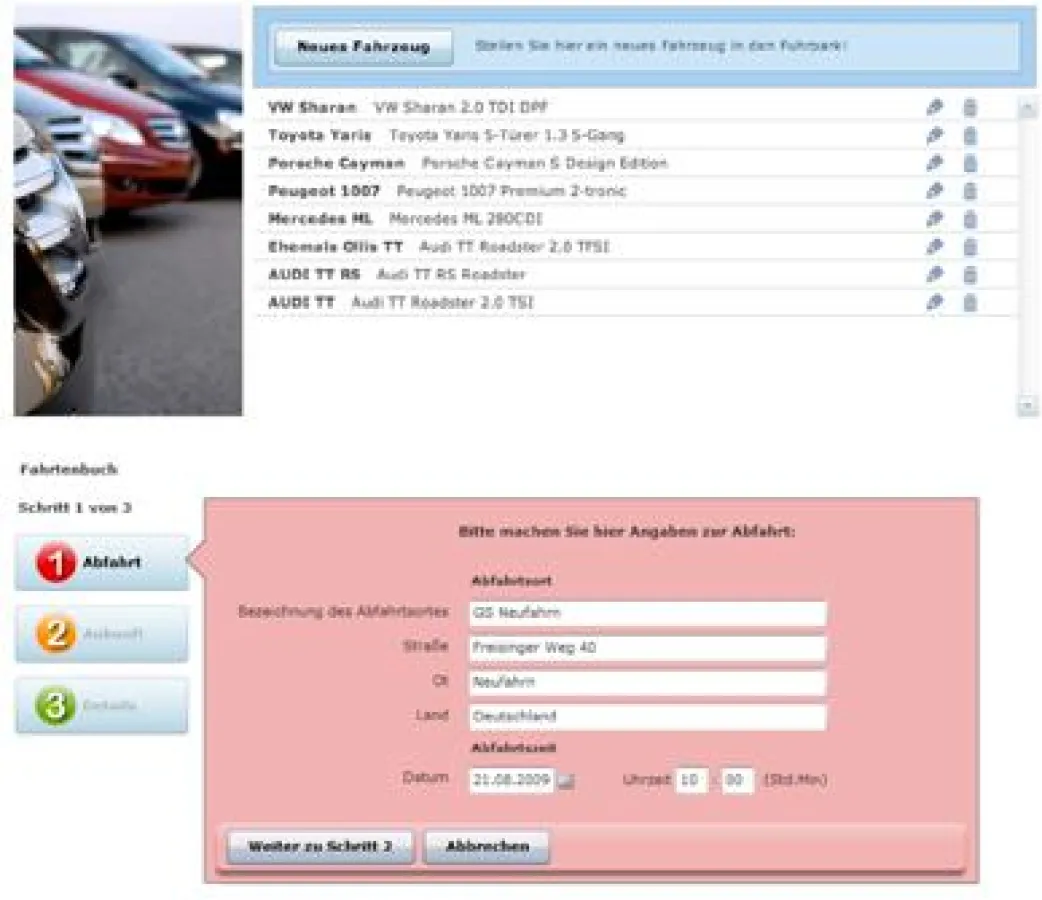
Task: Select step 1 Abfahrt
Action: pyautogui.click(x=100, y=562)
